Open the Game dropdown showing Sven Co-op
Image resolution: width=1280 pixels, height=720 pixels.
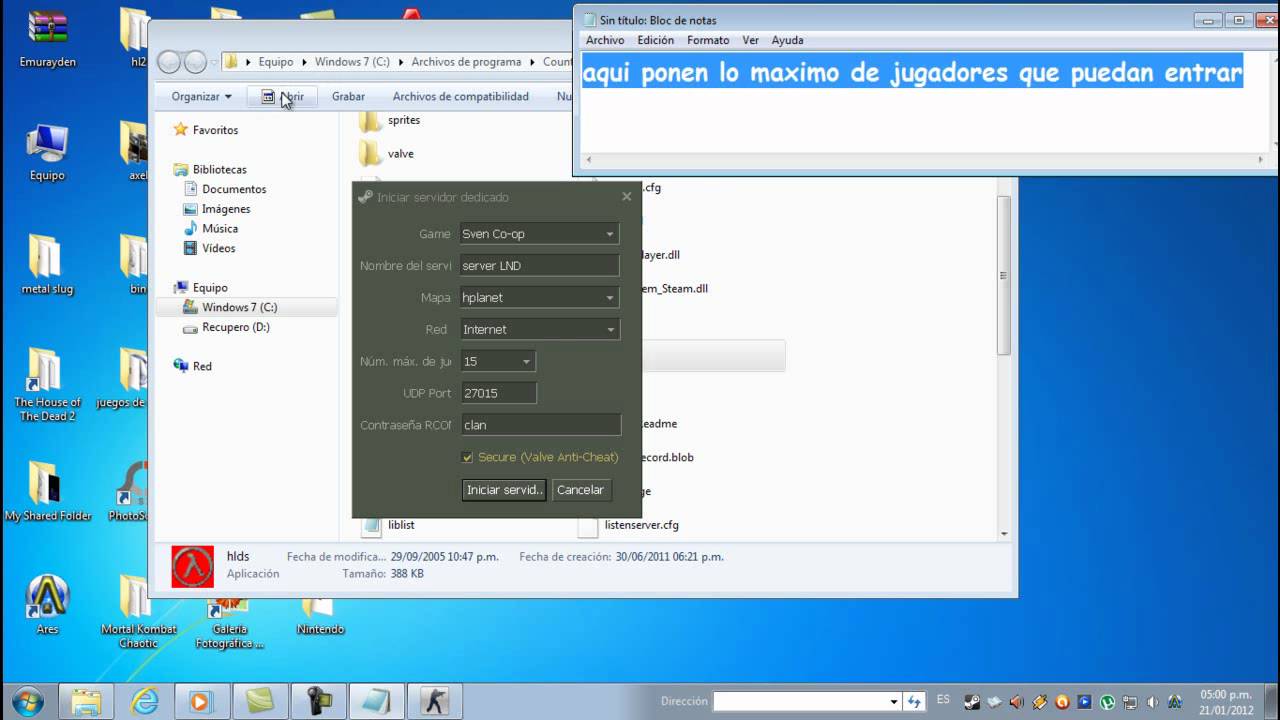pyautogui.click(x=539, y=234)
